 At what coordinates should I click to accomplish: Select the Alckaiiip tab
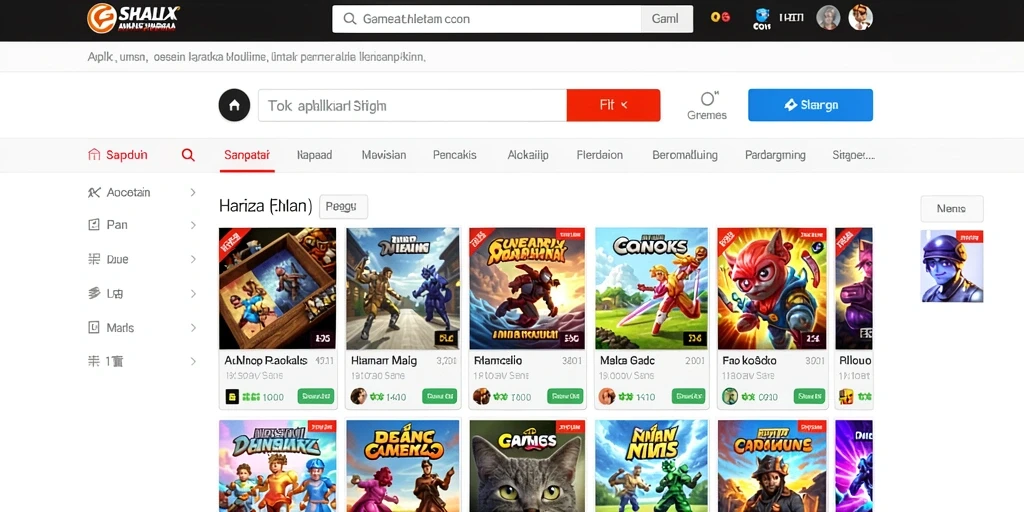pyautogui.click(x=528, y=155)
